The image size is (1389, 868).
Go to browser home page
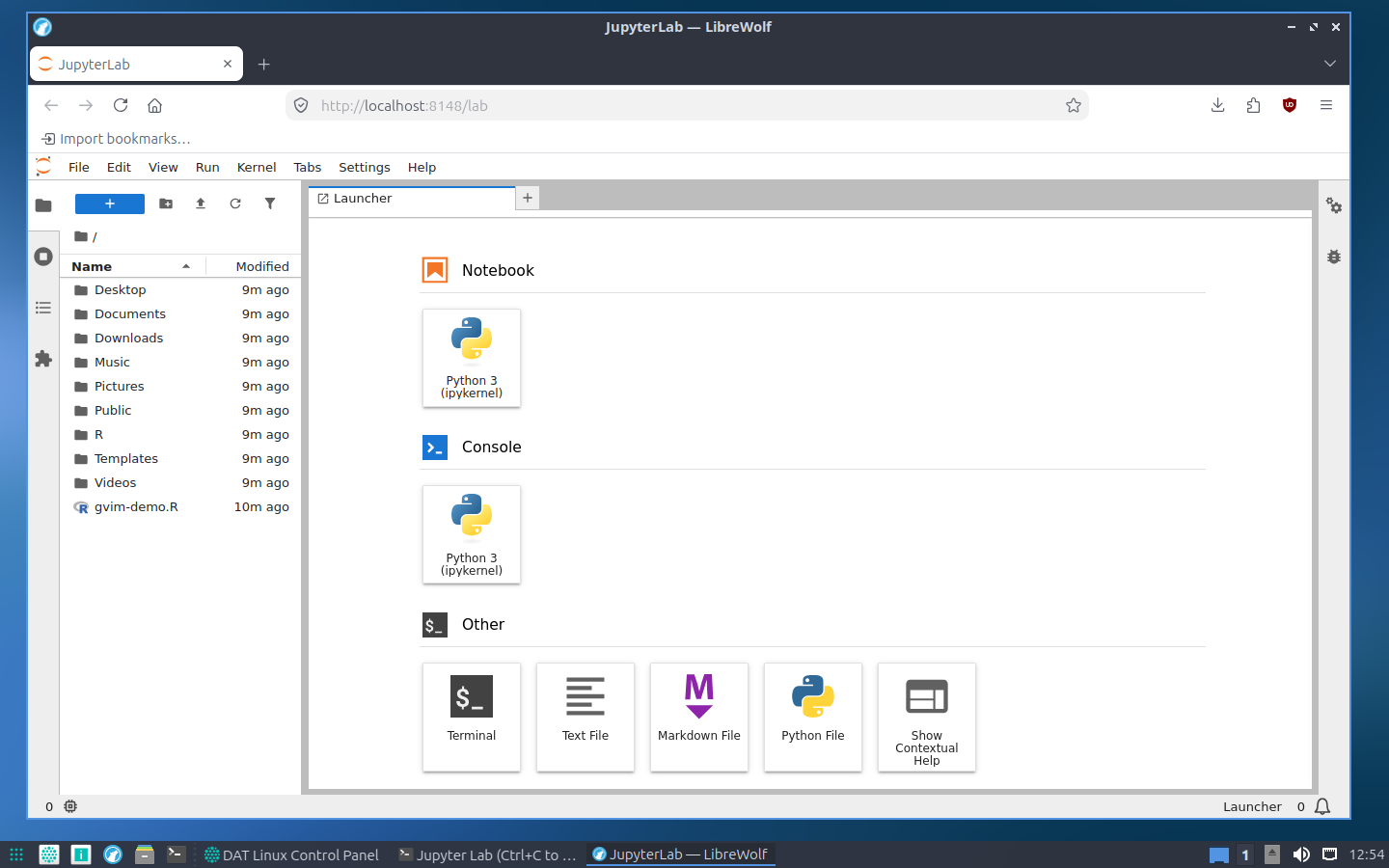pyautogui.click(x=154, y=105)
